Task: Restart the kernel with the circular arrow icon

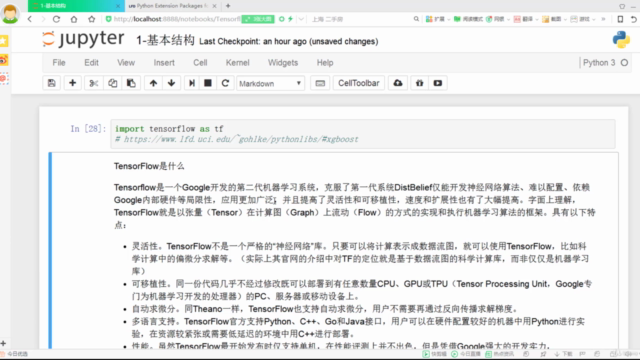Action: (x=225, y=83)
